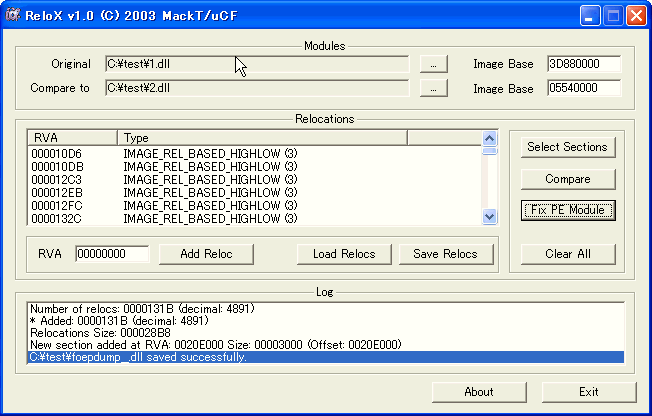The image size is (652, 416).
Task: Click the relocations list scroll down arrow
Action: point(489,216)
